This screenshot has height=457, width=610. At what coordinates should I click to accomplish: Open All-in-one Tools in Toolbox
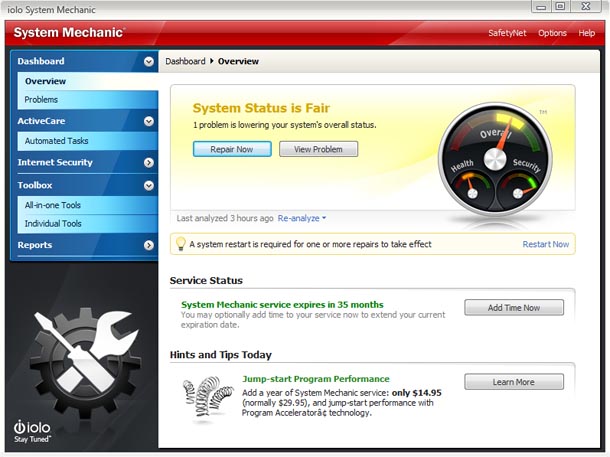point(88,205)
